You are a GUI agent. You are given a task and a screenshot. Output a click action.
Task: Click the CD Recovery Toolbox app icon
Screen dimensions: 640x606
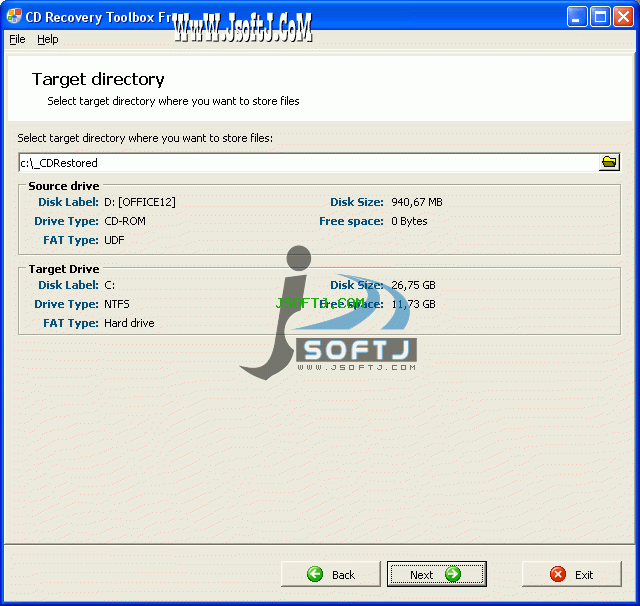14,17
